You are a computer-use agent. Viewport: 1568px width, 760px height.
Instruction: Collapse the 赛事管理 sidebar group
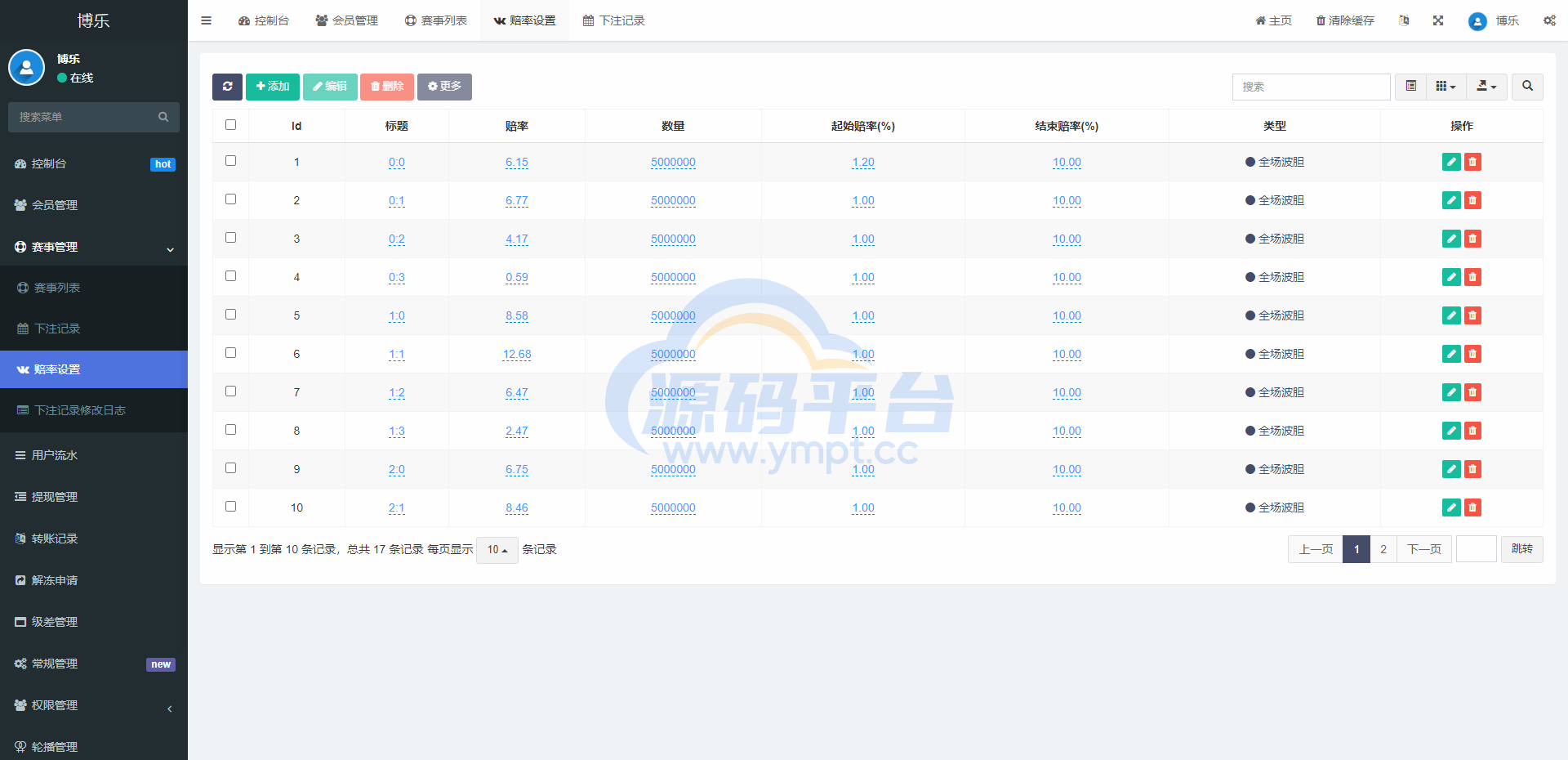[x=94, y=247]
